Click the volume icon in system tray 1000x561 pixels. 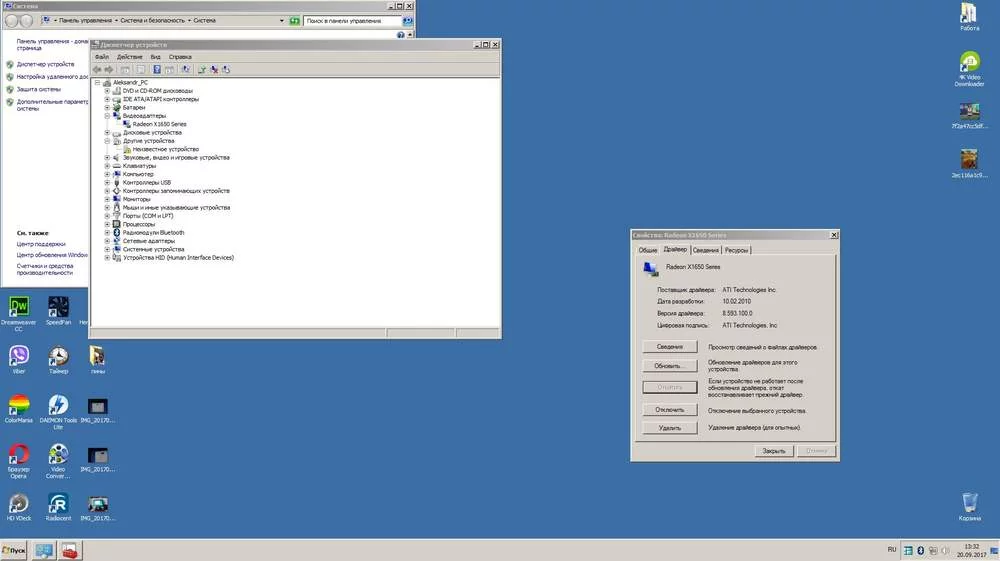tap(945, 550)
